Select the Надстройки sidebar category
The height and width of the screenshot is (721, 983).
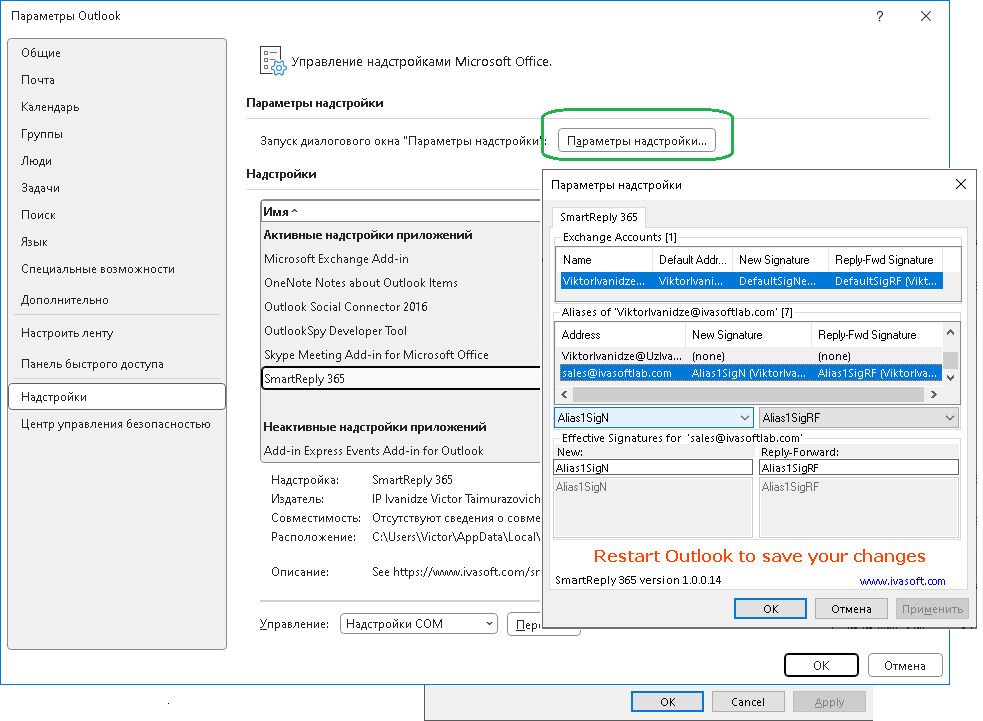pos(117,397)
